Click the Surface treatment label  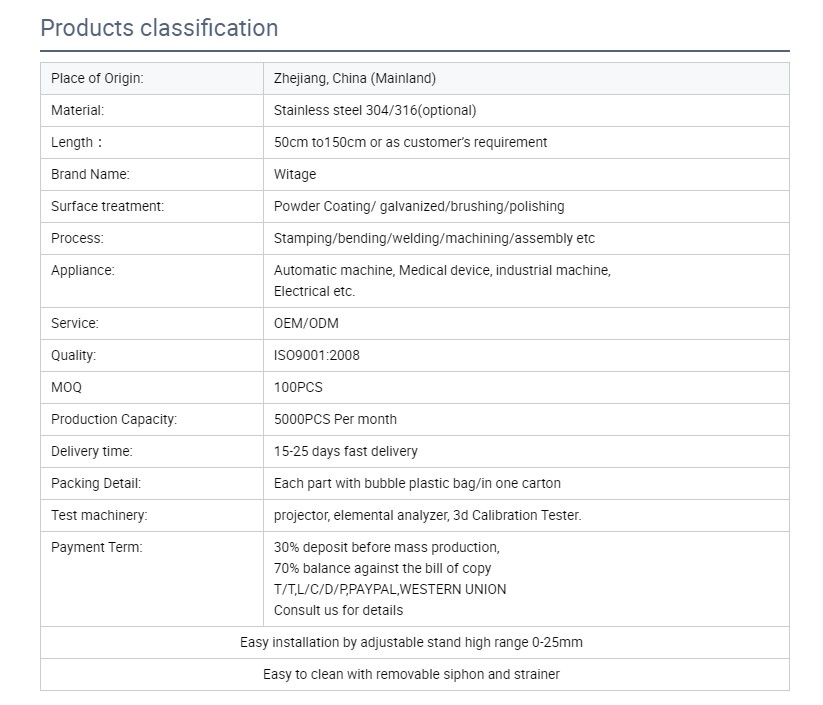108,207
